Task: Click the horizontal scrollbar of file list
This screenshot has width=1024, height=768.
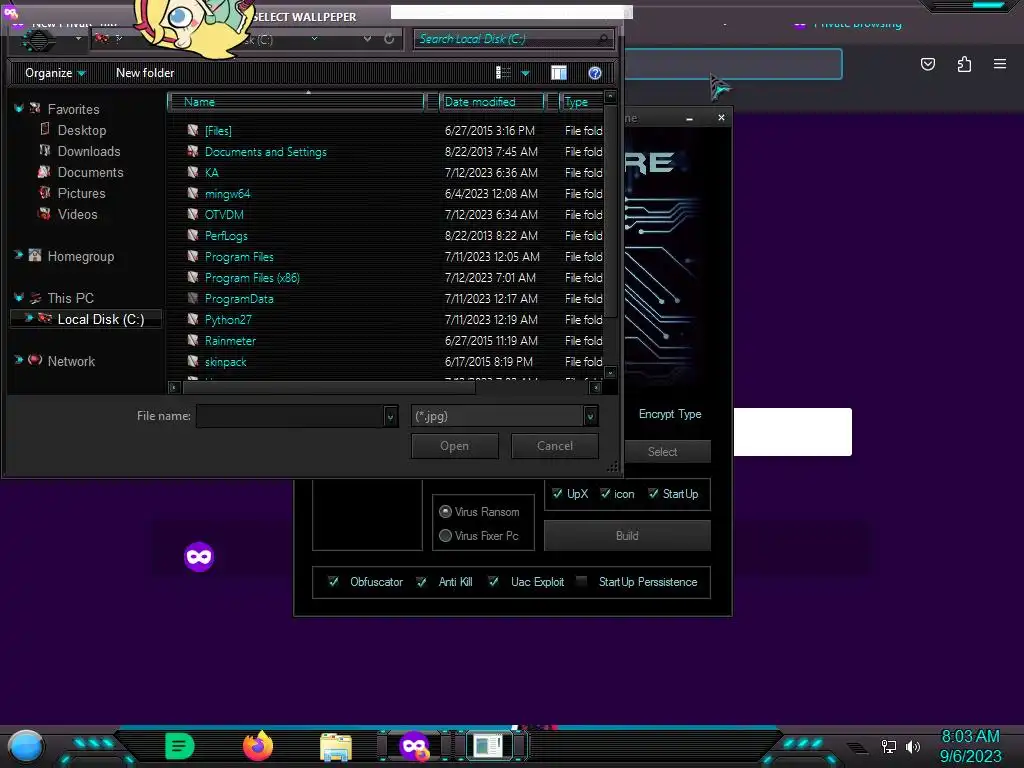Action: click(329, 387)
